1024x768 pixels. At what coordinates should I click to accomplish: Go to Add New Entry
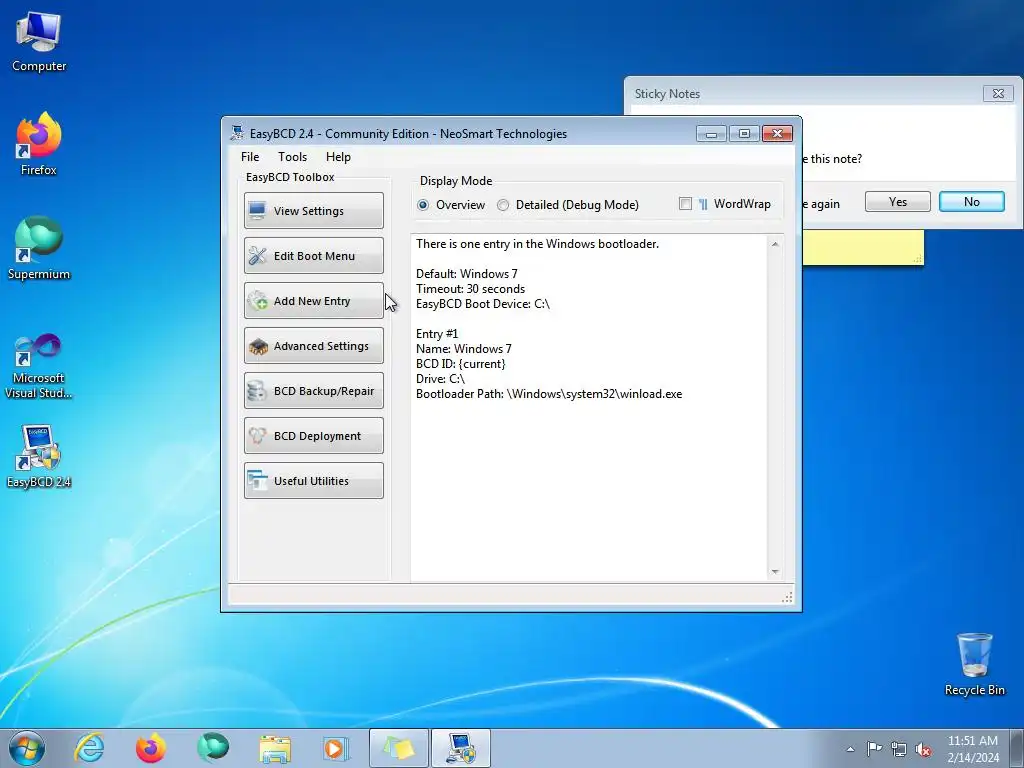(313, 300)
